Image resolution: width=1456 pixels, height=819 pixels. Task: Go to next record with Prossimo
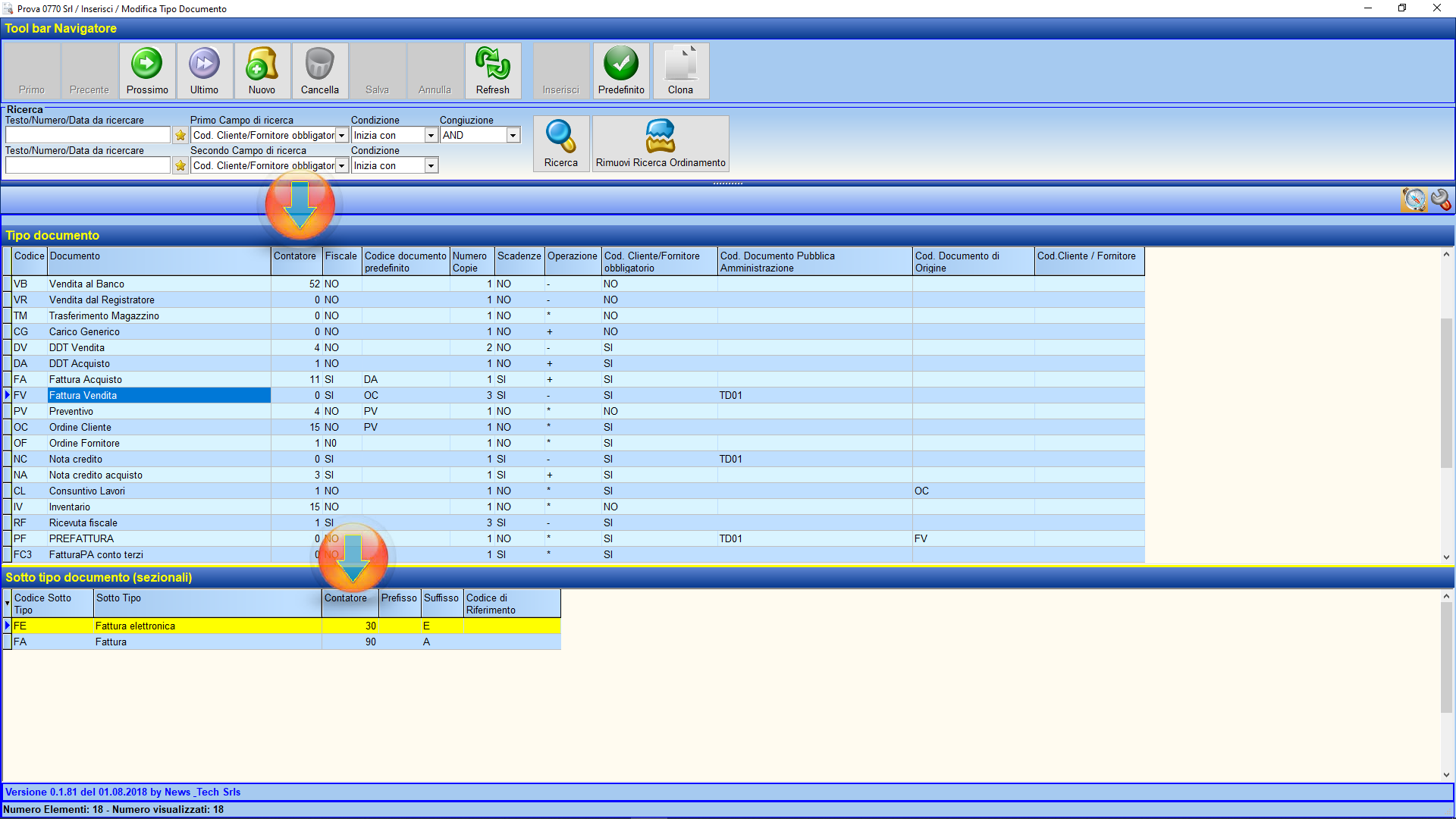[147, 71]
